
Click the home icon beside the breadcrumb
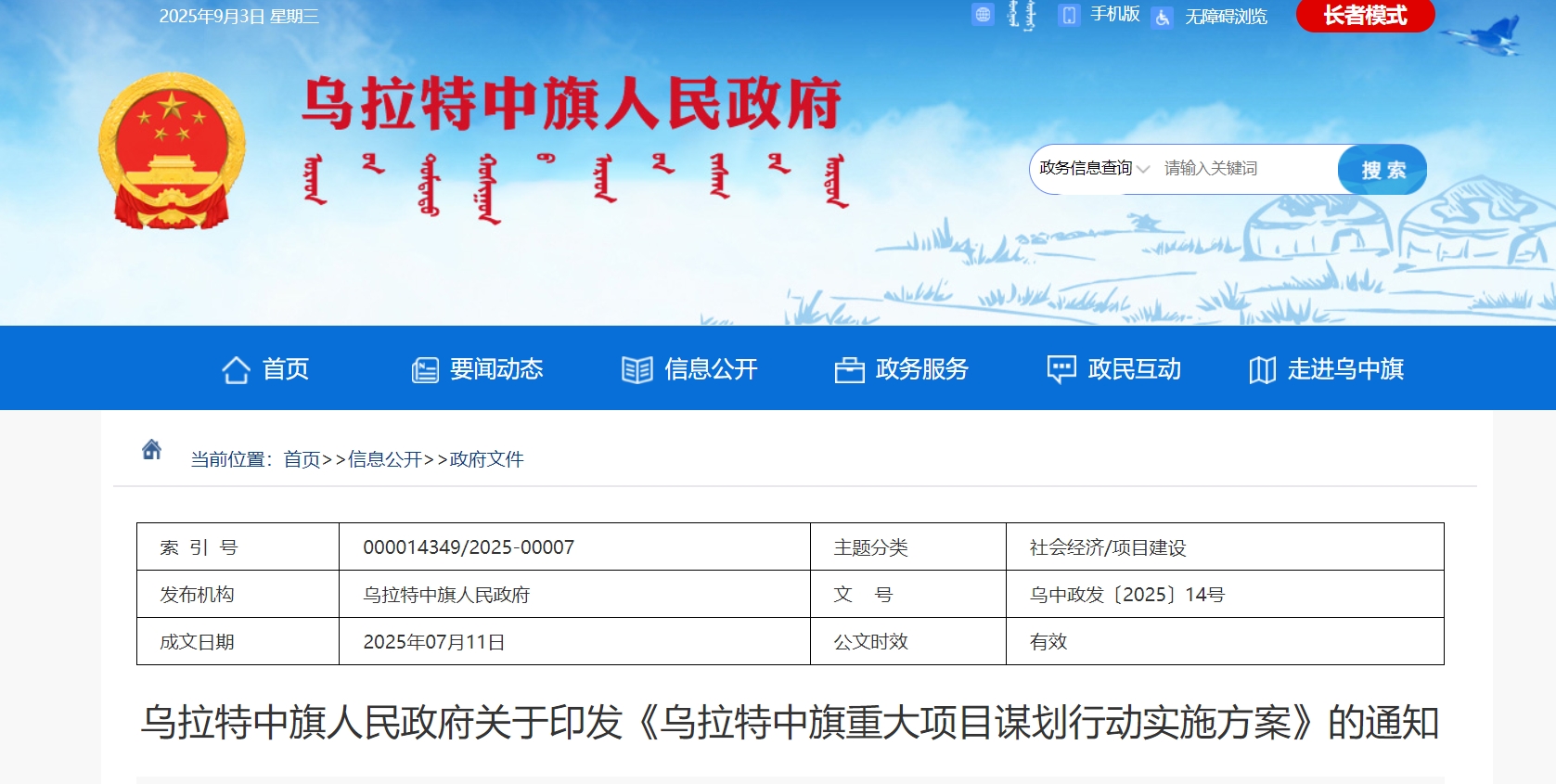tap(151, 450)
